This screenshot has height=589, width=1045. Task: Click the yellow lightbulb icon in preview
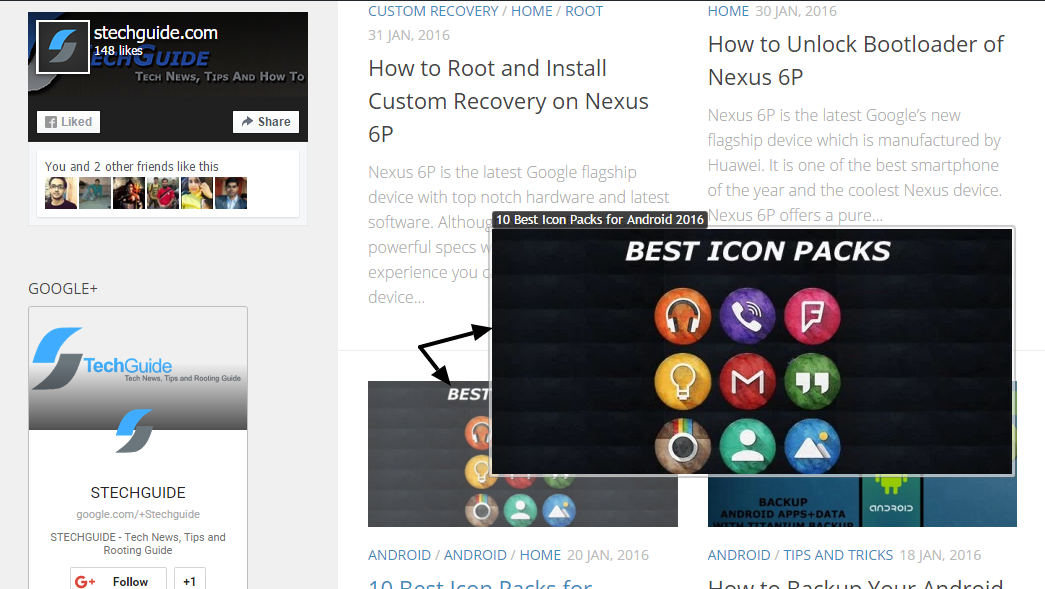(682, 380)
